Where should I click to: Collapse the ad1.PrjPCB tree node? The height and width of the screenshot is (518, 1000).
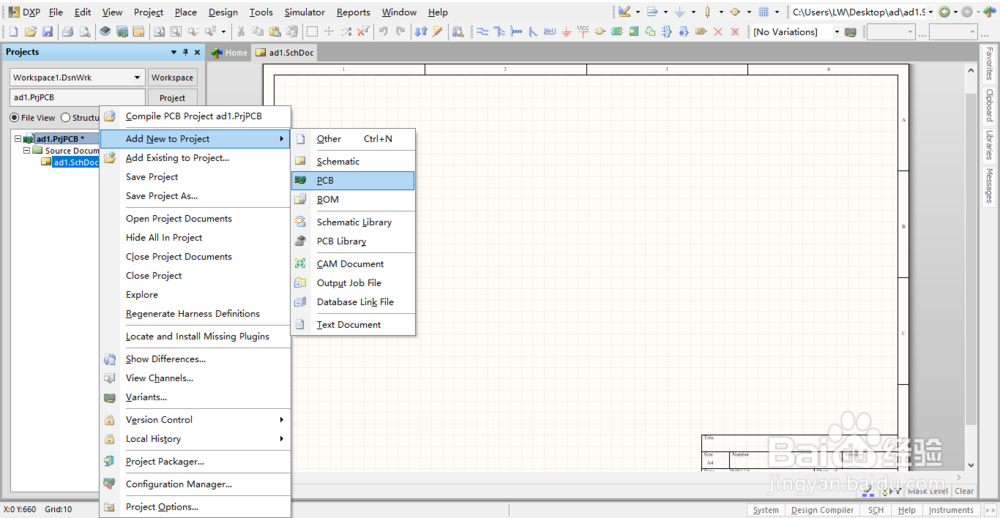(17, 138)
